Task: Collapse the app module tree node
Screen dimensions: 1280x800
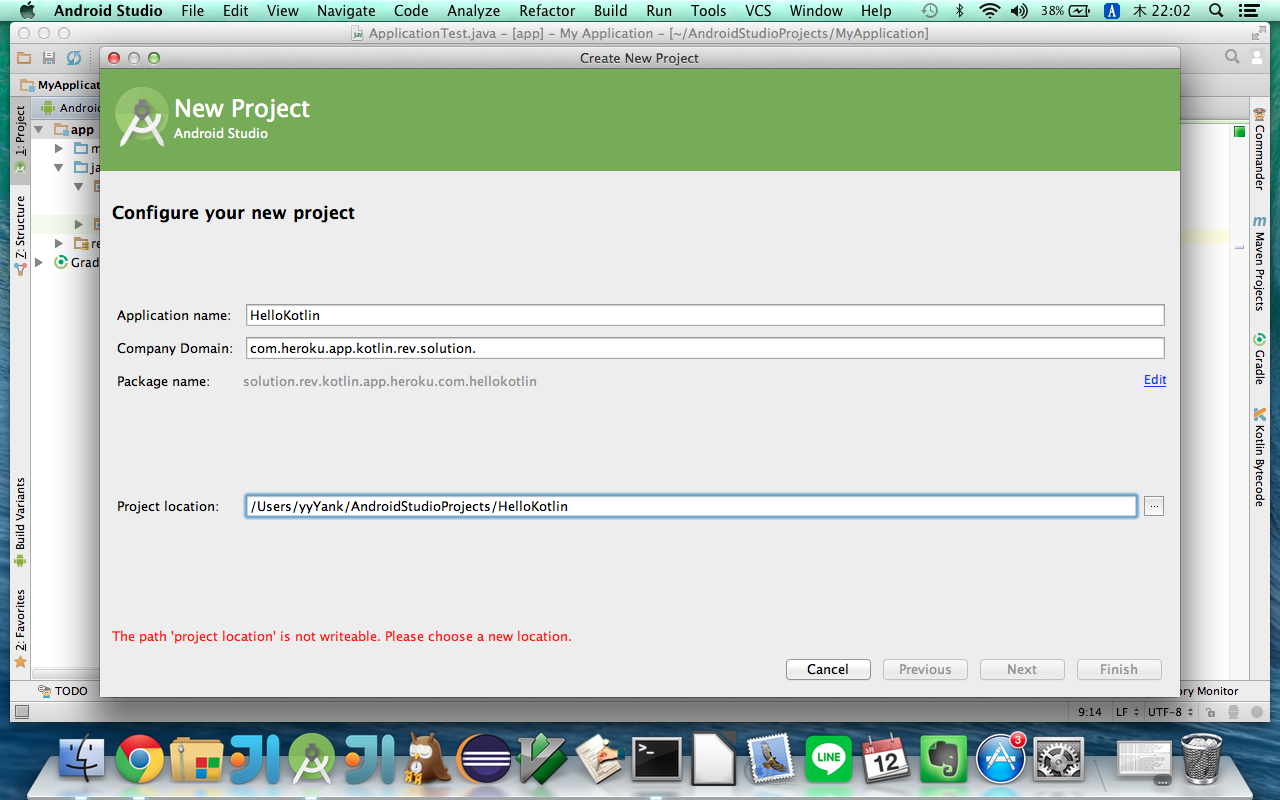Action: (x=40, y=130)
